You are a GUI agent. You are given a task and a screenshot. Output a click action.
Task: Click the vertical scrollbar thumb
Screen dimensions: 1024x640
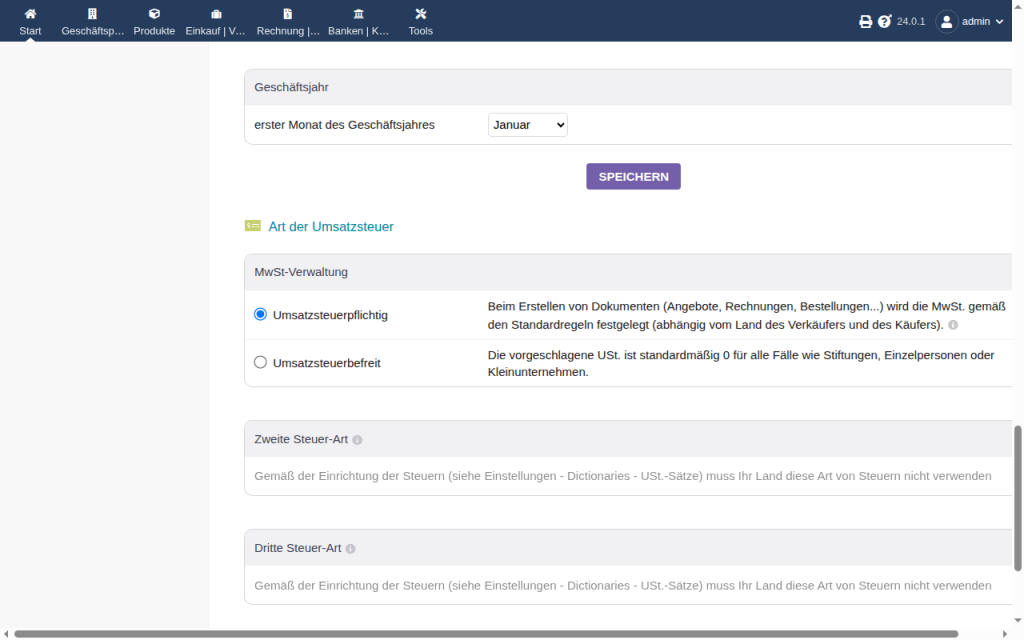[1017, 498]
